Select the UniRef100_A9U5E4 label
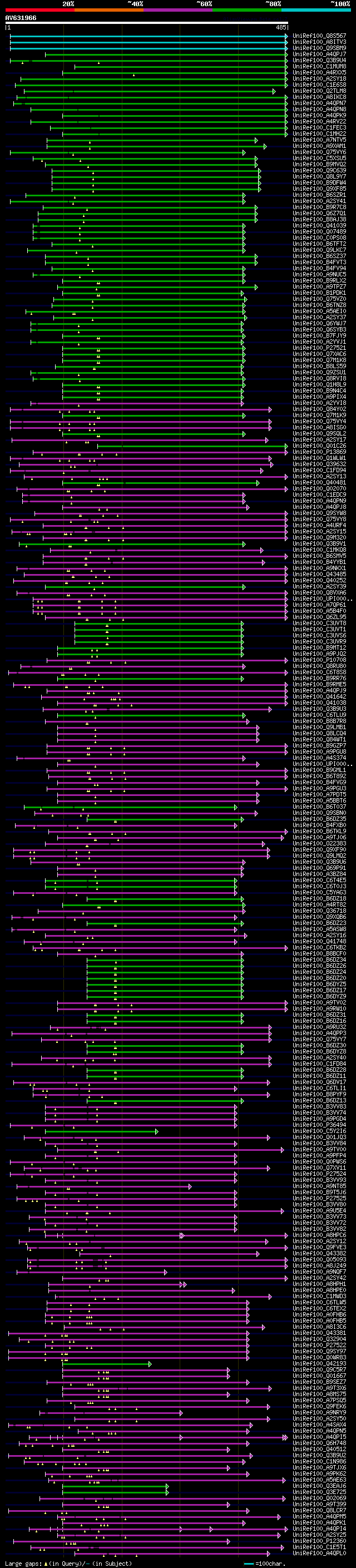 (319, 1211)
